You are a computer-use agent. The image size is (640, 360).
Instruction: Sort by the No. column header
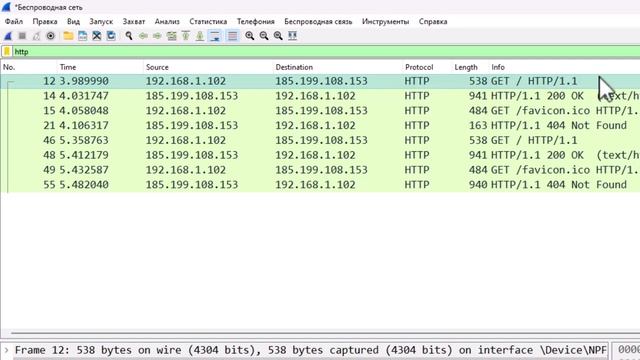click(x=29, y=67)
